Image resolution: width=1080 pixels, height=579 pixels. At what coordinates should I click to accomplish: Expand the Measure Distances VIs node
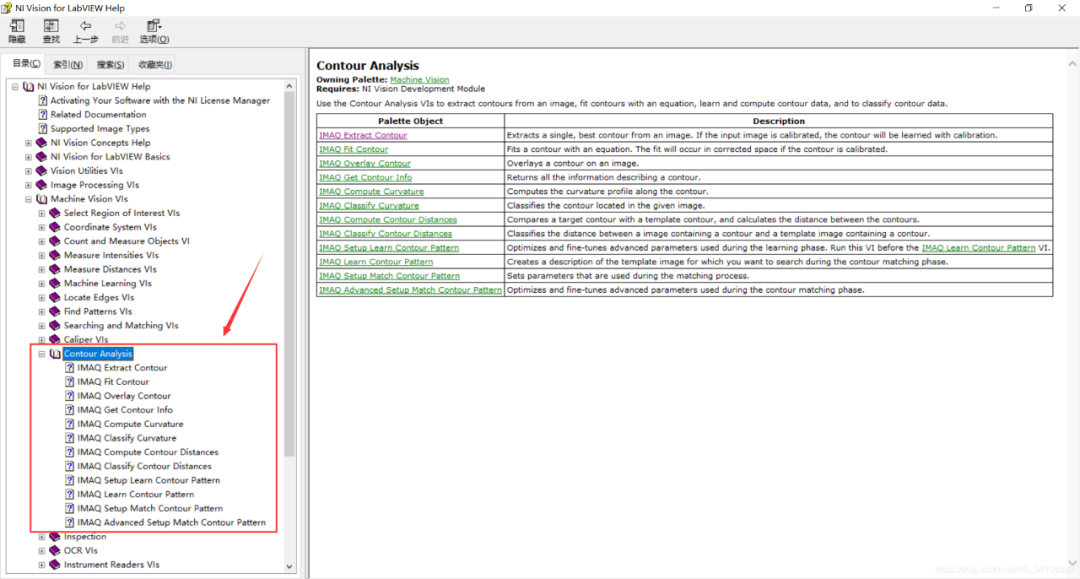(x=41, y=270)
